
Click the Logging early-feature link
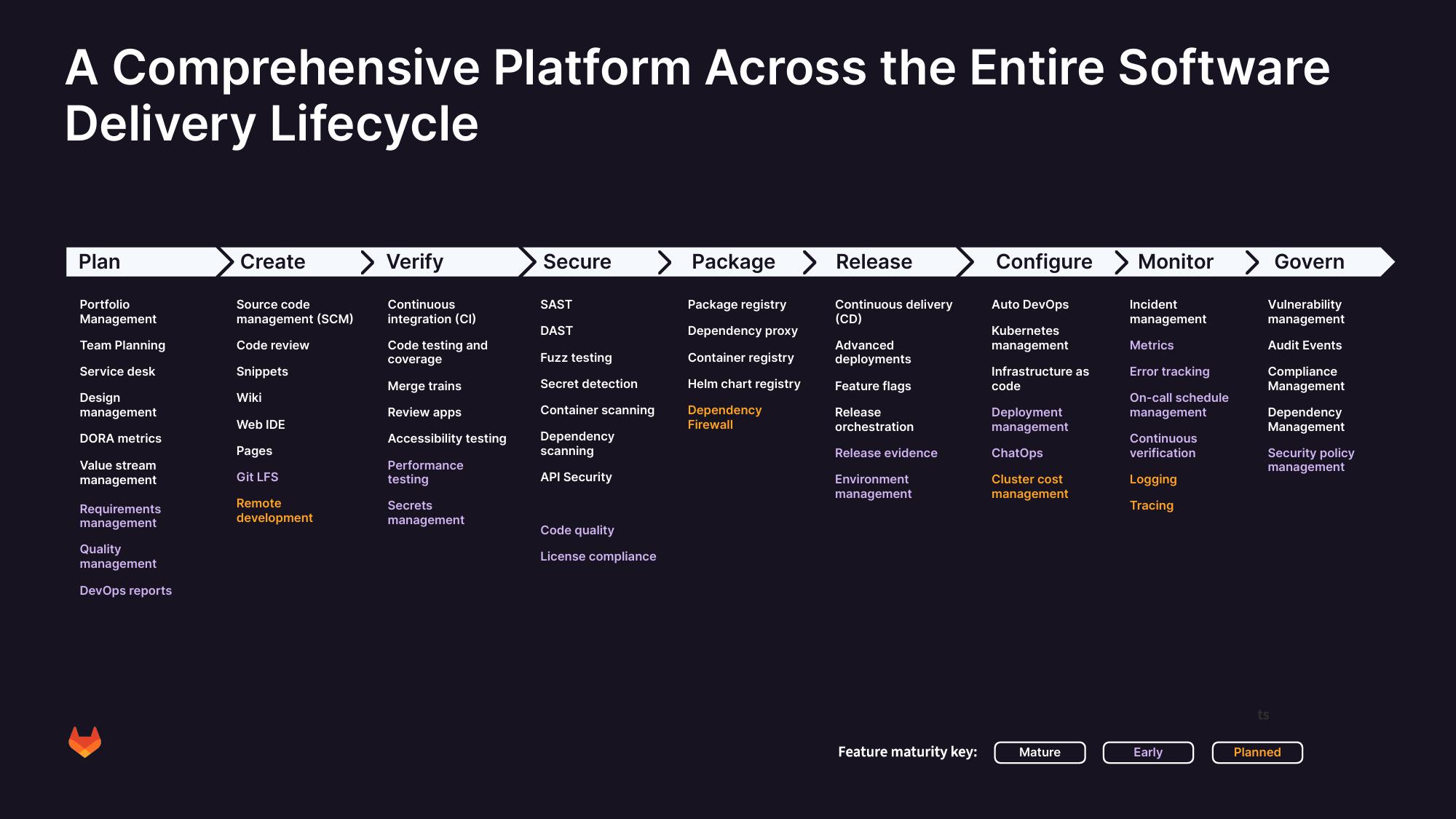coord(1153,479)
